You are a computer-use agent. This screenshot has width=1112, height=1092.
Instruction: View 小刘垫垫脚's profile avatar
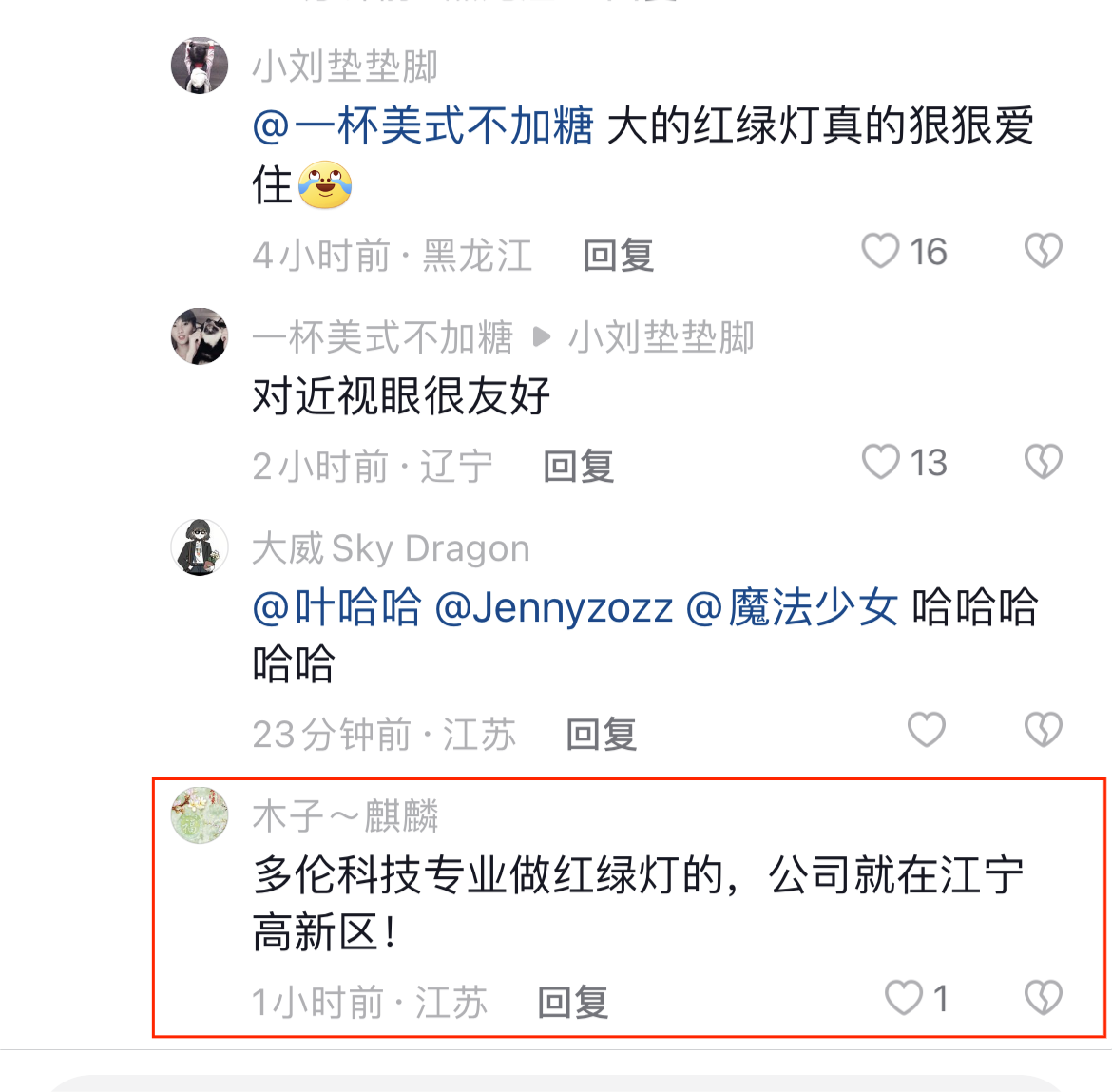pos(200,67)
